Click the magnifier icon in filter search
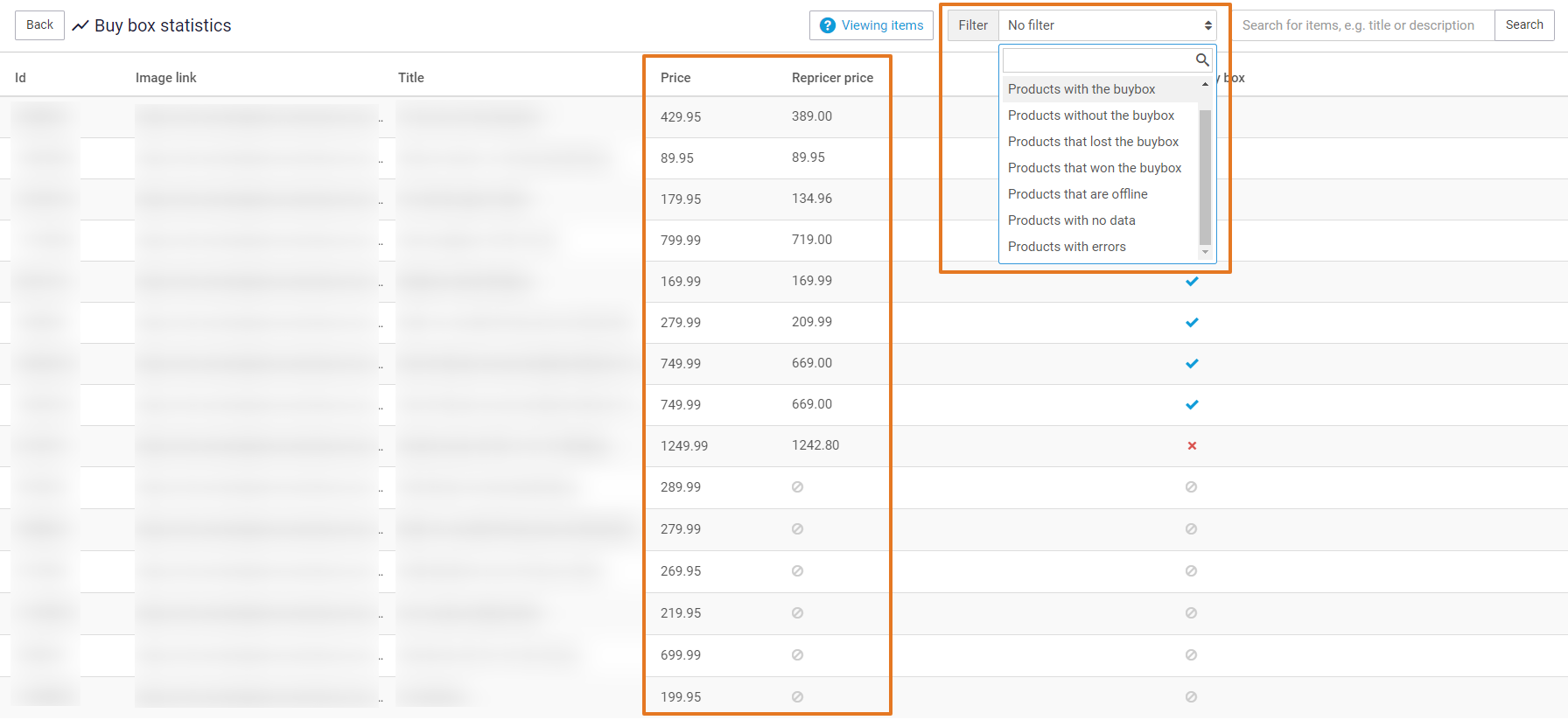1568x720 pixels. (1202, 59)
